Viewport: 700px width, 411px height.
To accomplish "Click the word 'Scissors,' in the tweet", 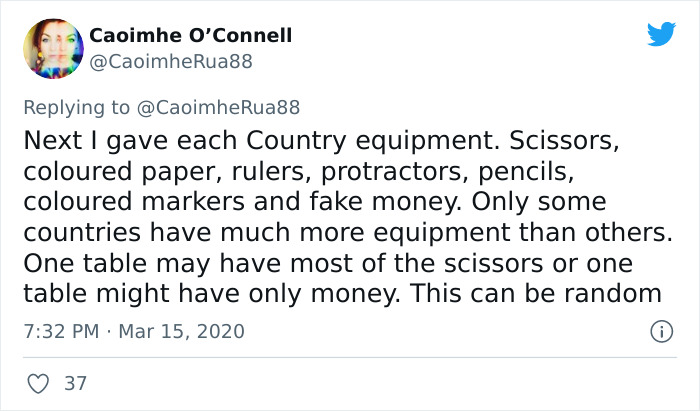I will click(x=564, y=141).
